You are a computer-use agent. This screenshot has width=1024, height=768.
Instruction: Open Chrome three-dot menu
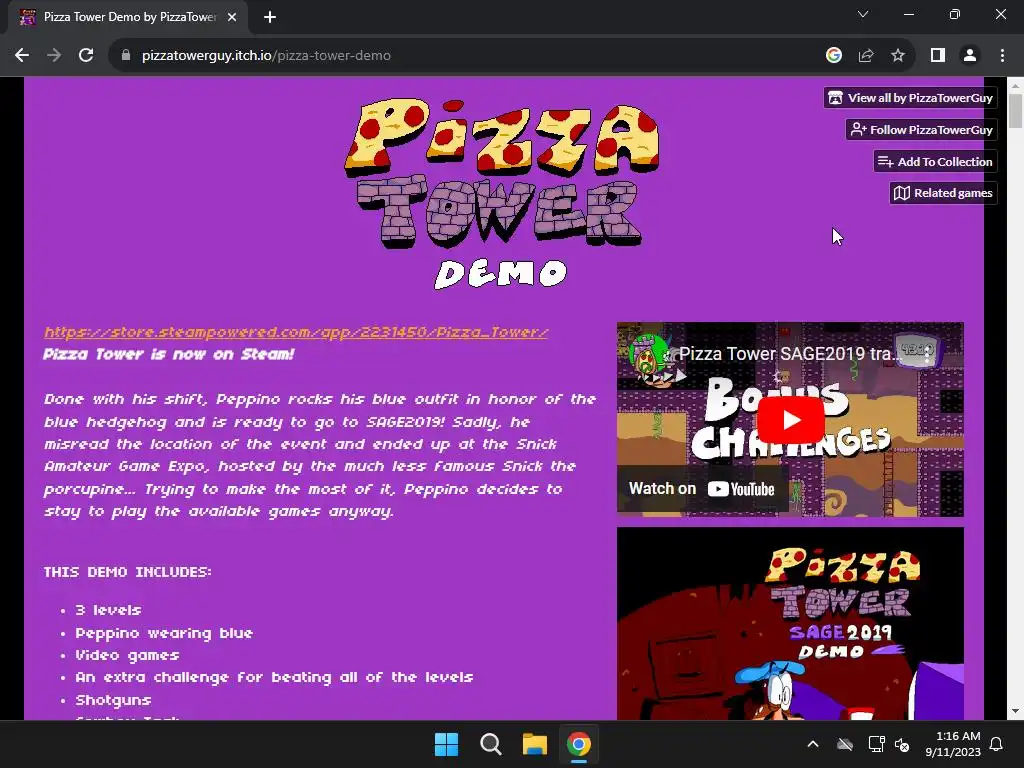1002,56
